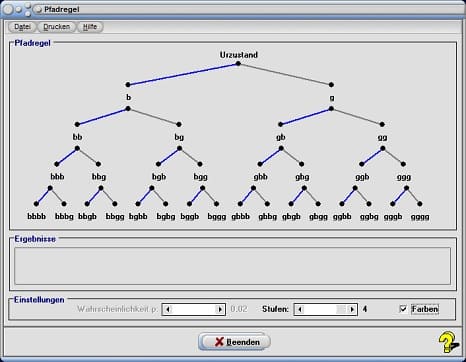Click the 'bbb' tree label
The image size is (466, 362).
[x=57, y=177]
